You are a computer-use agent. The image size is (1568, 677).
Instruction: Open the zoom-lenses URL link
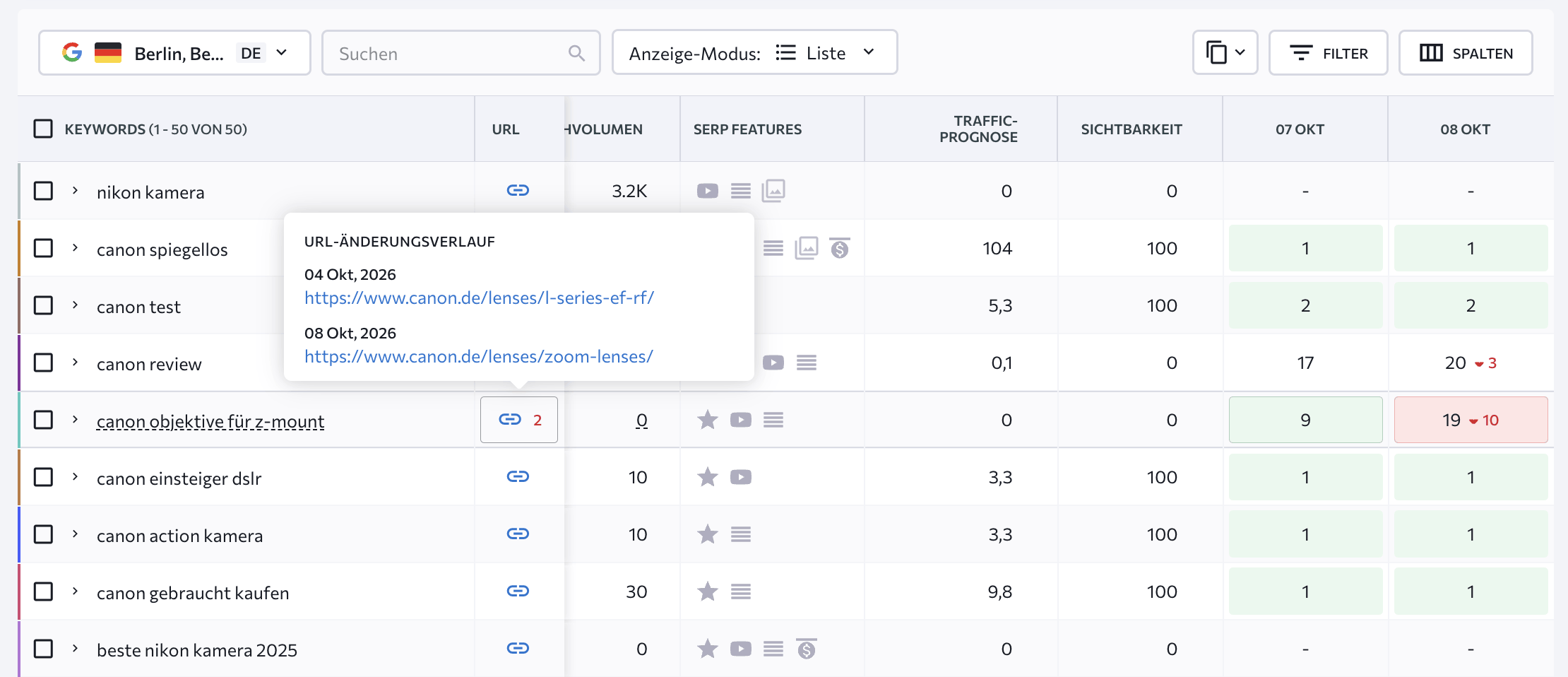pos(479,357)
